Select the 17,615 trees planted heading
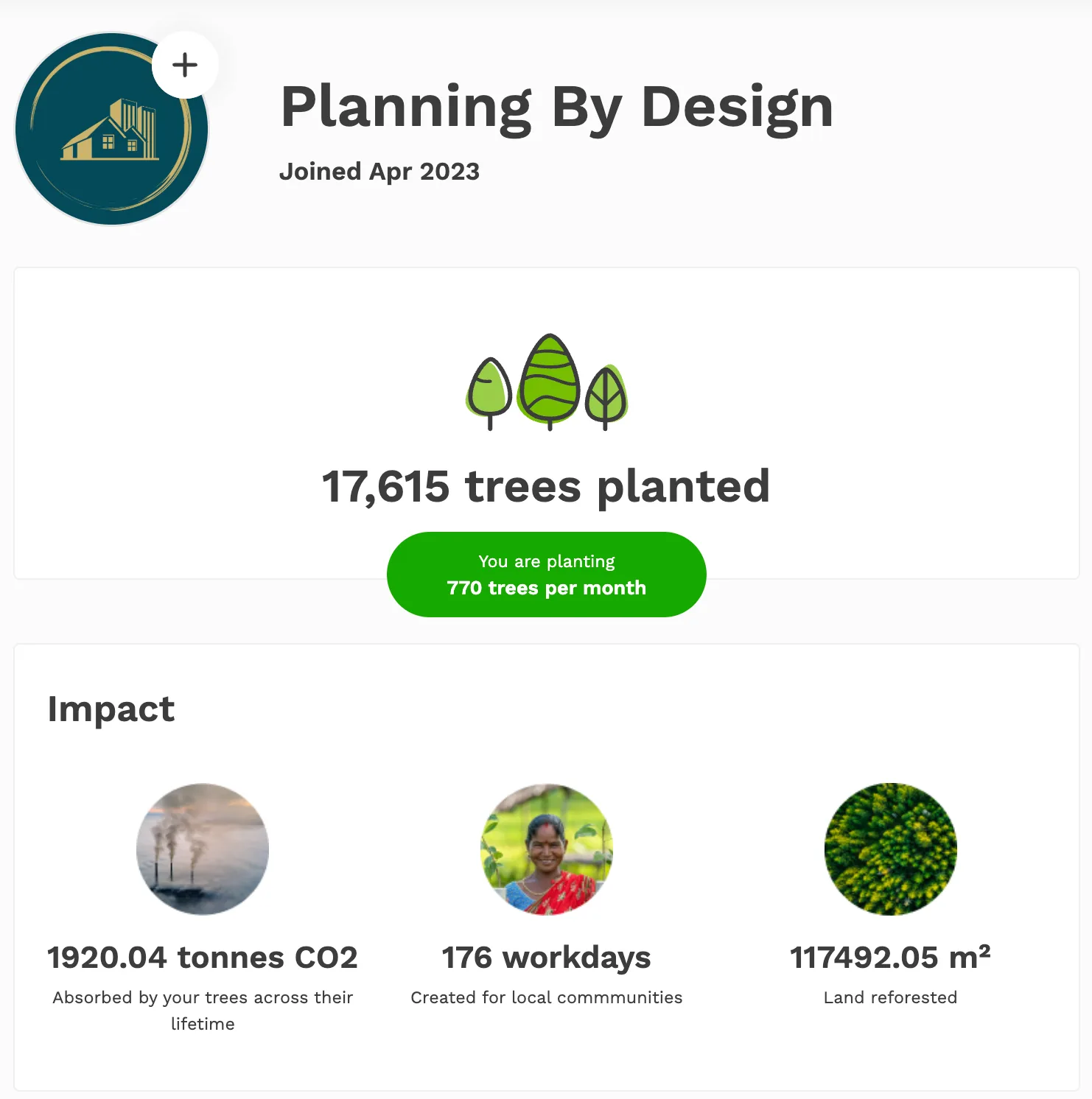The height and width of the screenshot is (1099, 1092). click(x=546, y=486)
